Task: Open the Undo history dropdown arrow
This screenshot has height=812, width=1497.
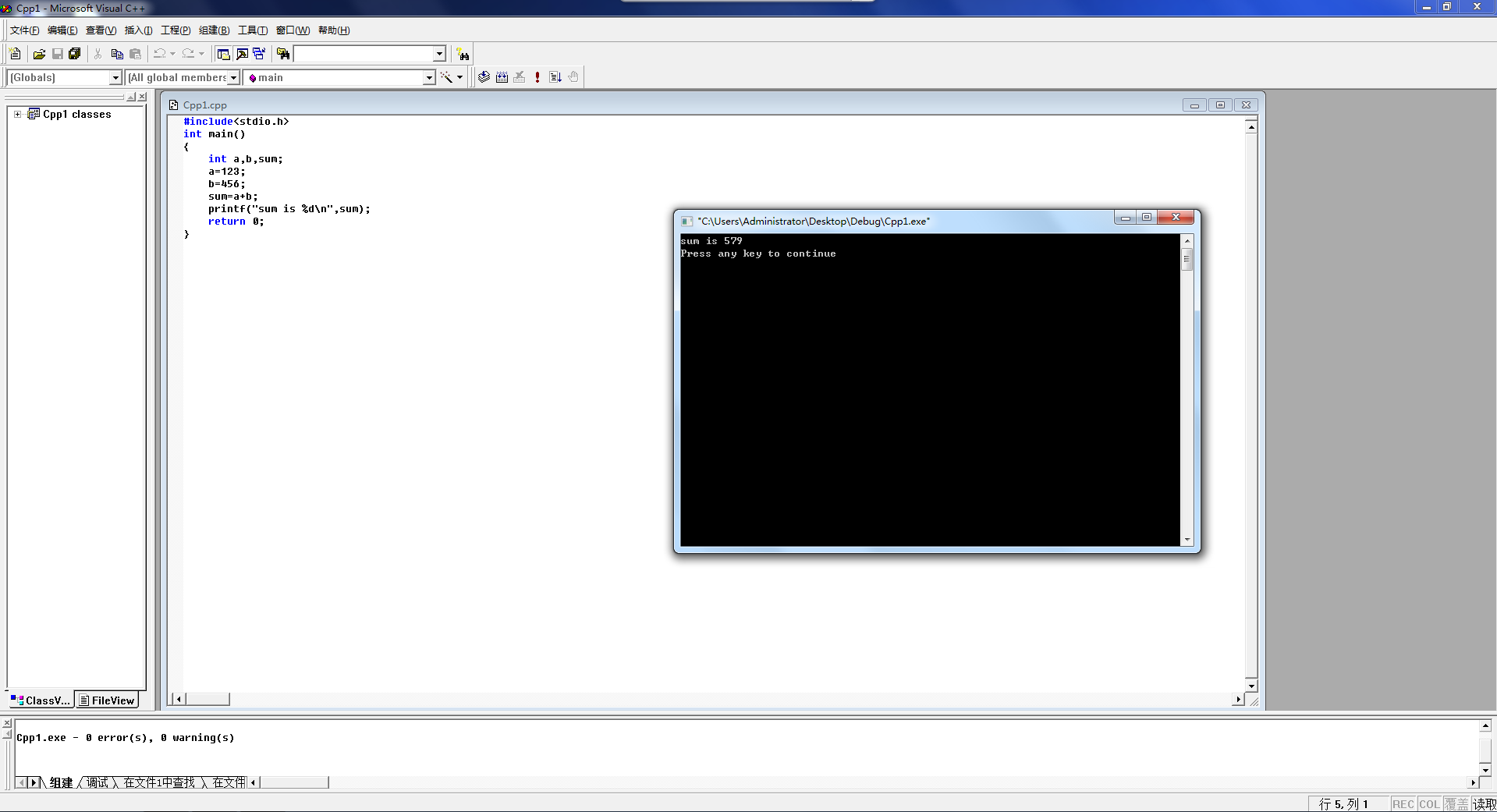Action: coord(172,54)
